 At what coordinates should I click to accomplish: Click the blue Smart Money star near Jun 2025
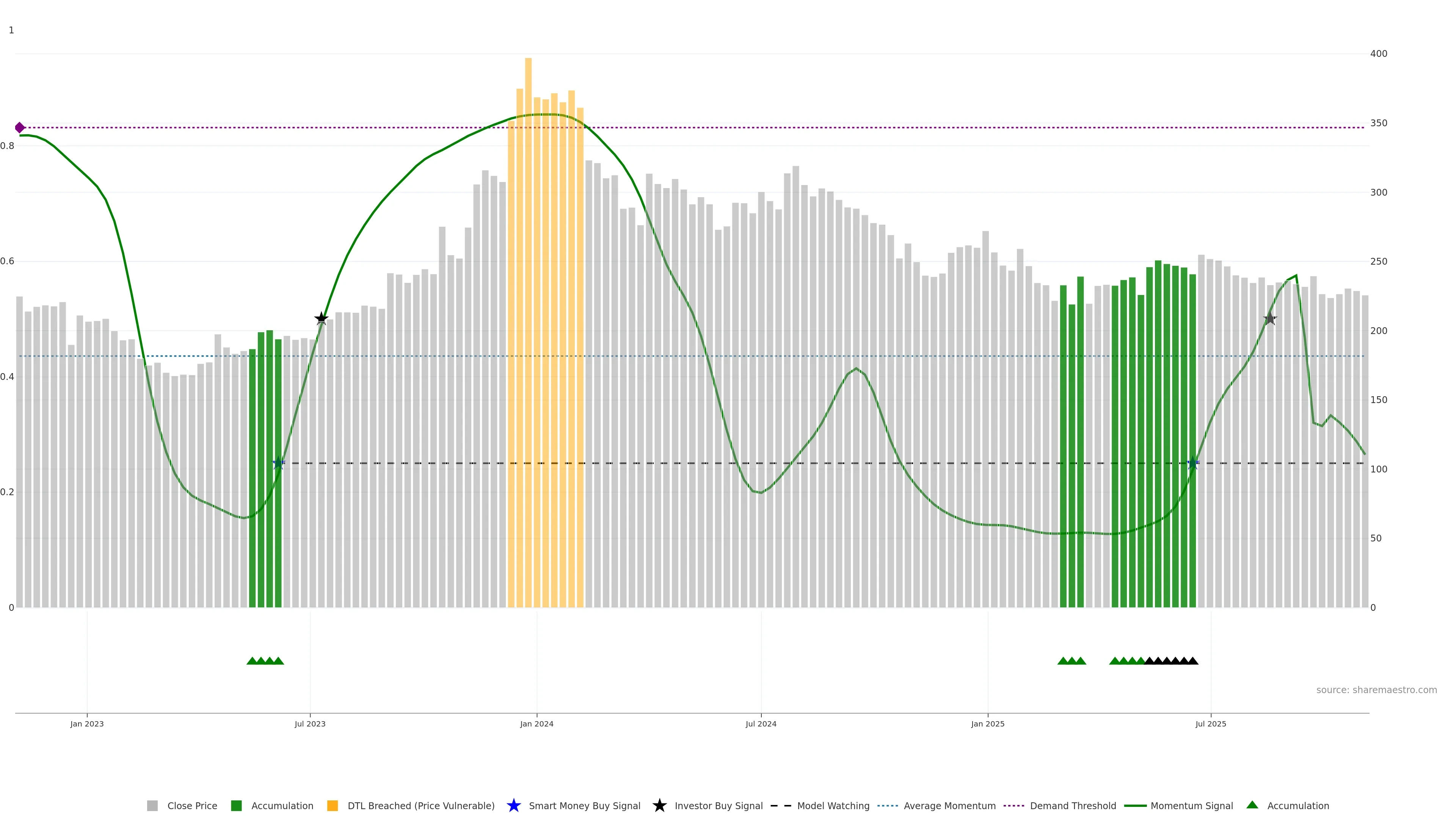pos(1192,463)
